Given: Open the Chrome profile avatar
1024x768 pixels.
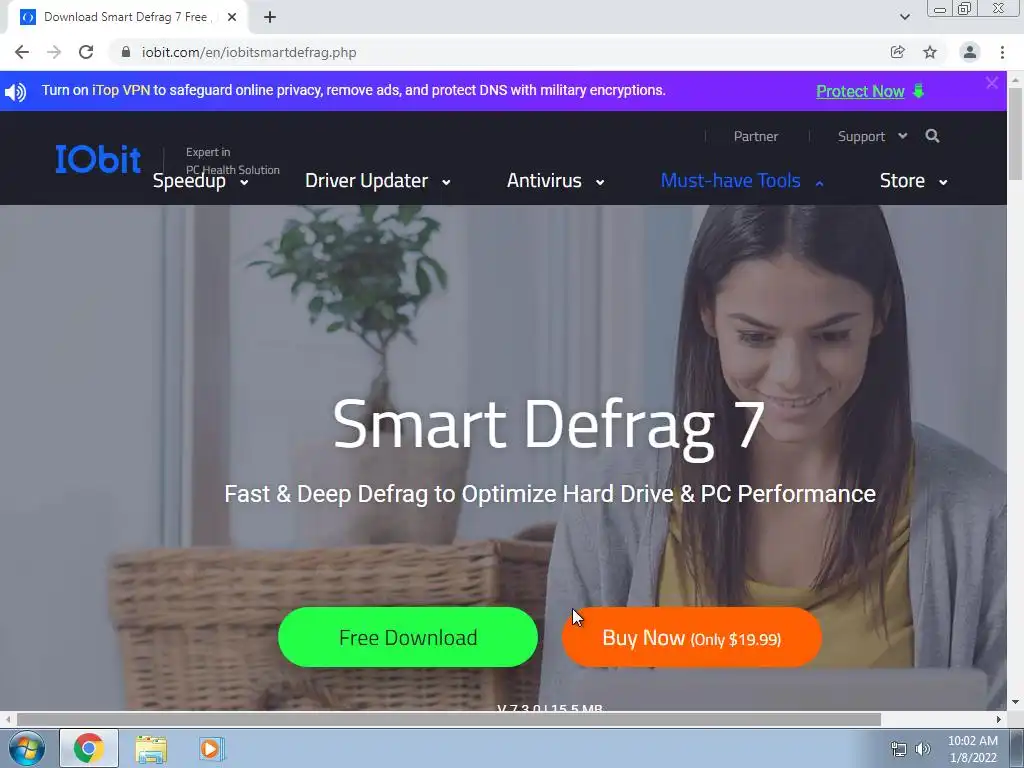Looking at the screenshot, I should click(x=970, y=52).
